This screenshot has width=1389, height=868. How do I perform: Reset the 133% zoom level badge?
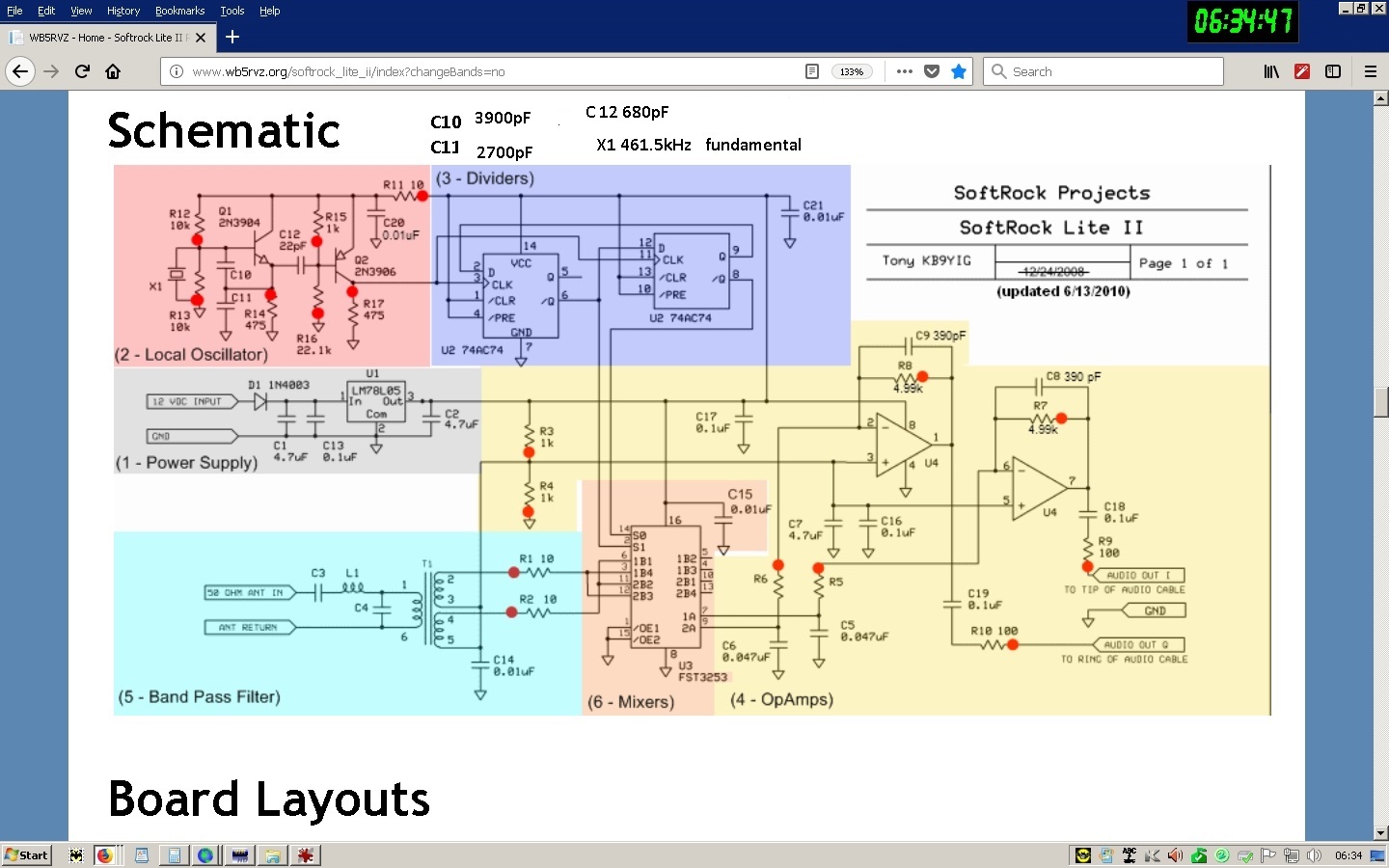(852, 71)
